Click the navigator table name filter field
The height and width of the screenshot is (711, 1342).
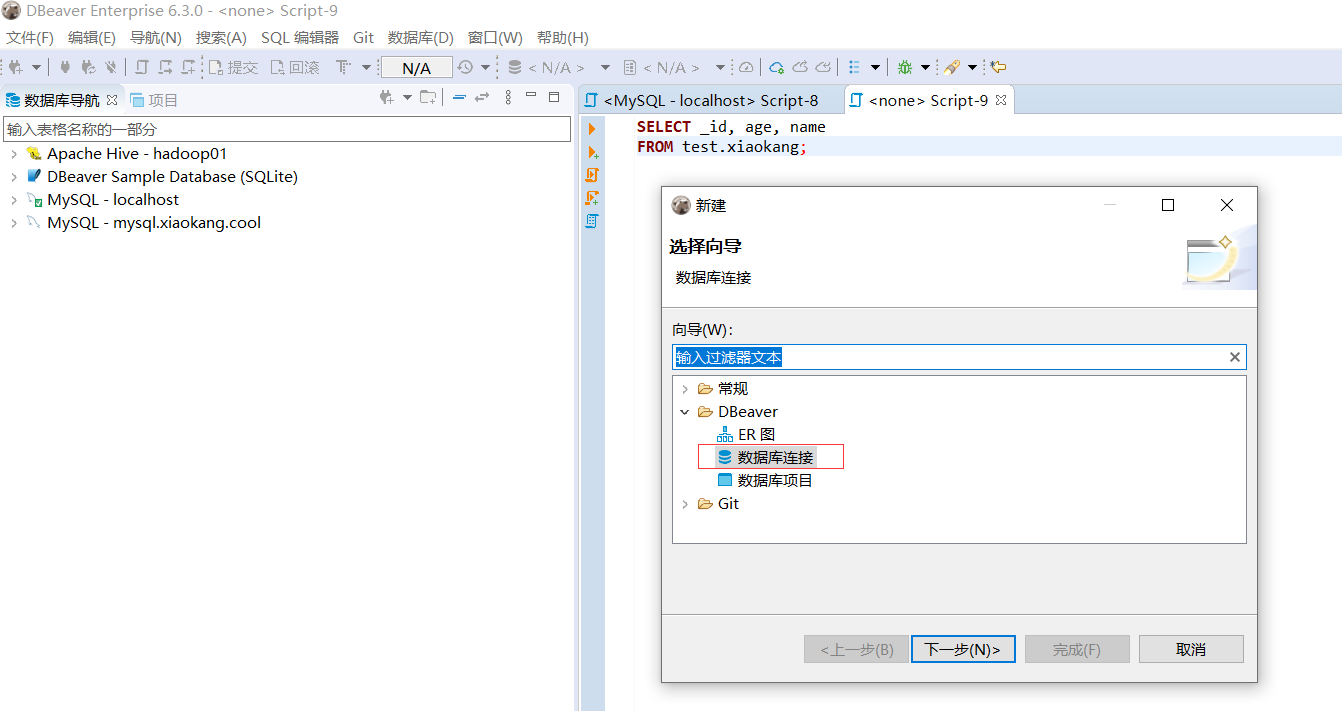point(287,129)
